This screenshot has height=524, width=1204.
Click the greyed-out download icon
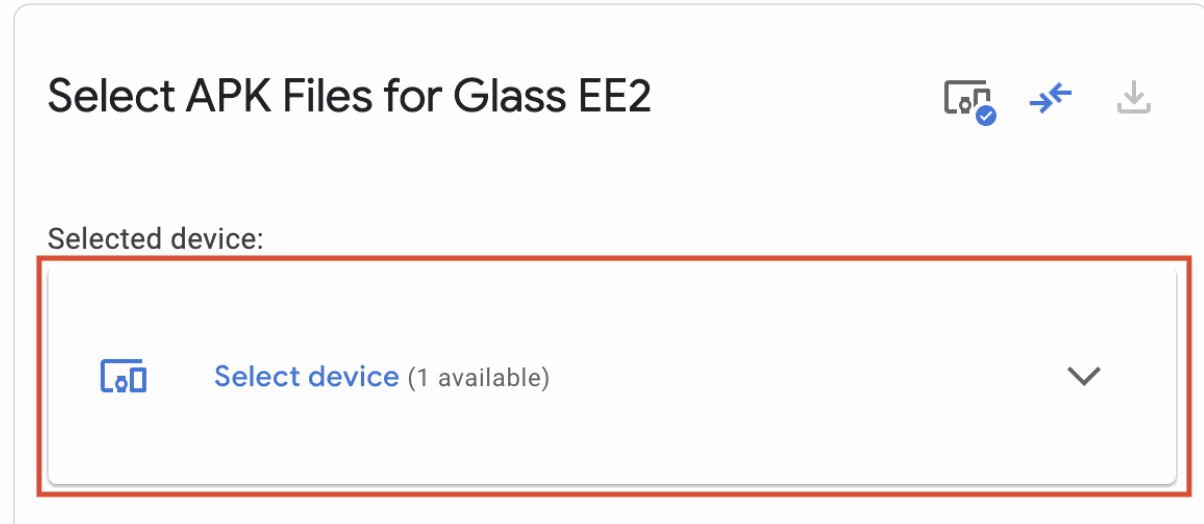click(x=1133, y=98)
